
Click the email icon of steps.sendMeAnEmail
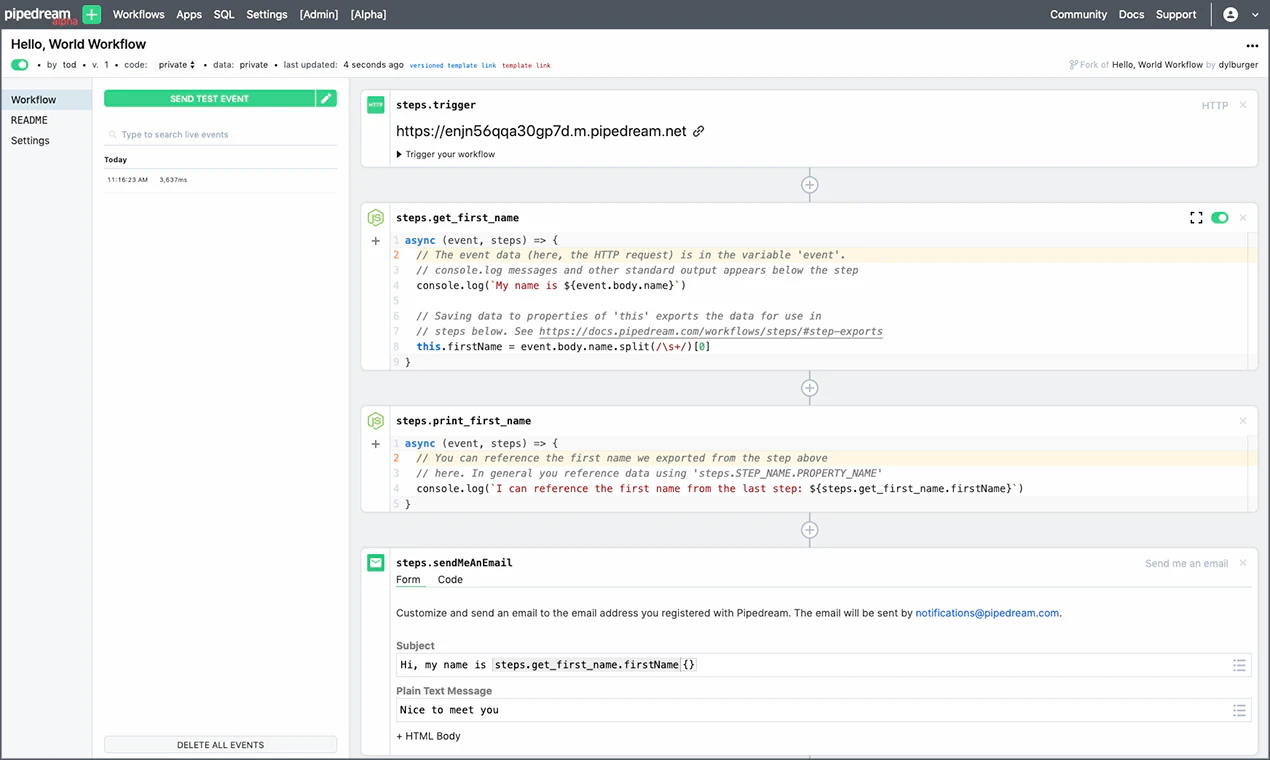tap(376, 563)
